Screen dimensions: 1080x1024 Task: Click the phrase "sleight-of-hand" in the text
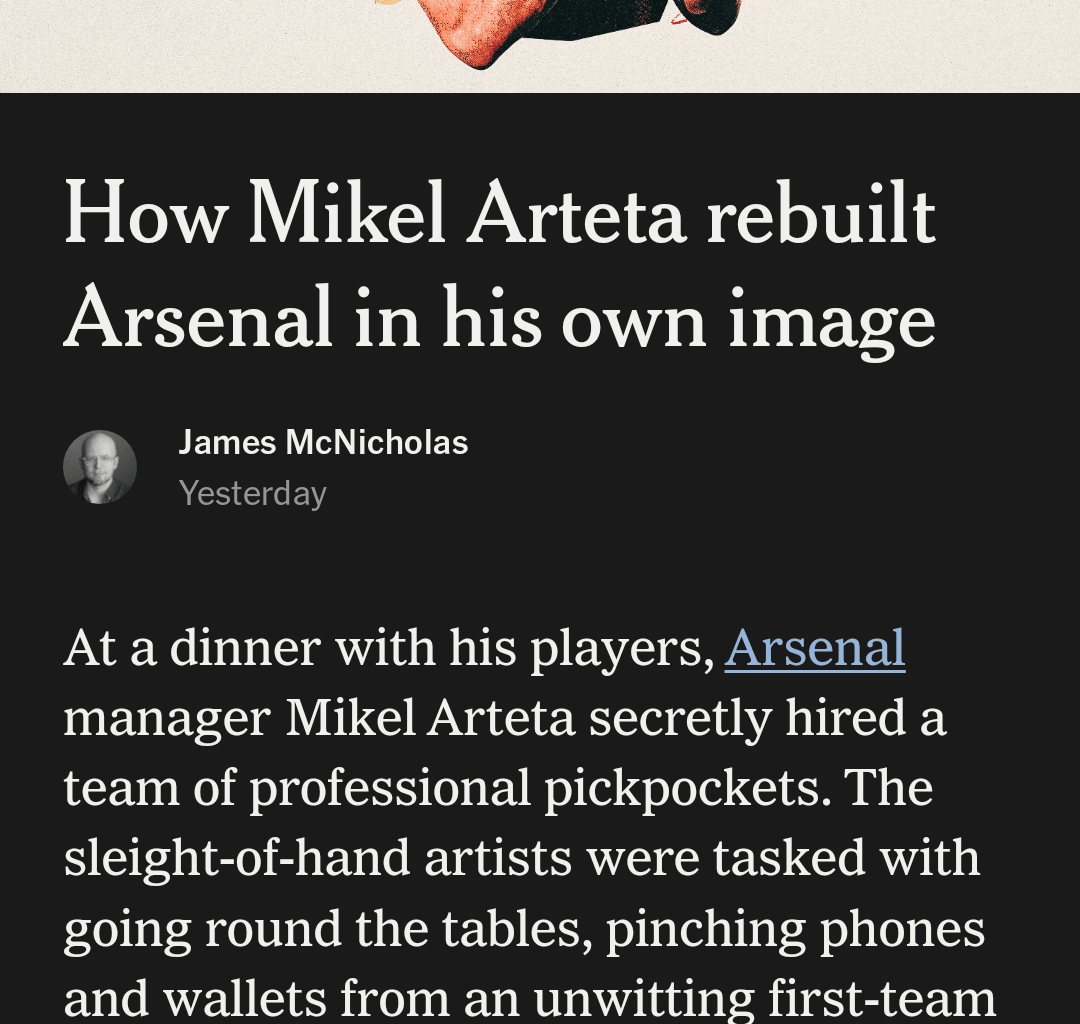pos(237,859)
